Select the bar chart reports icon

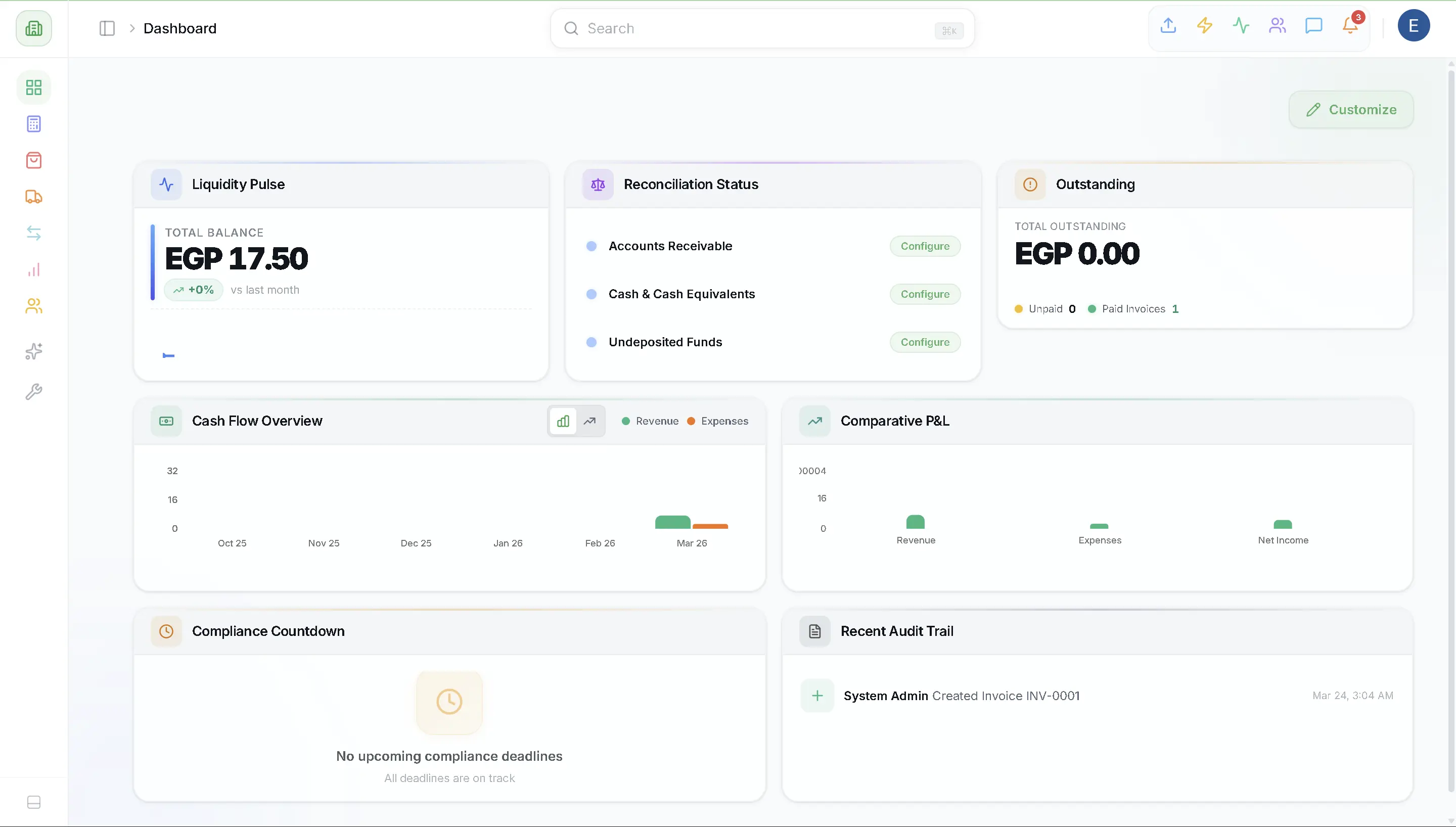[33, 269]
